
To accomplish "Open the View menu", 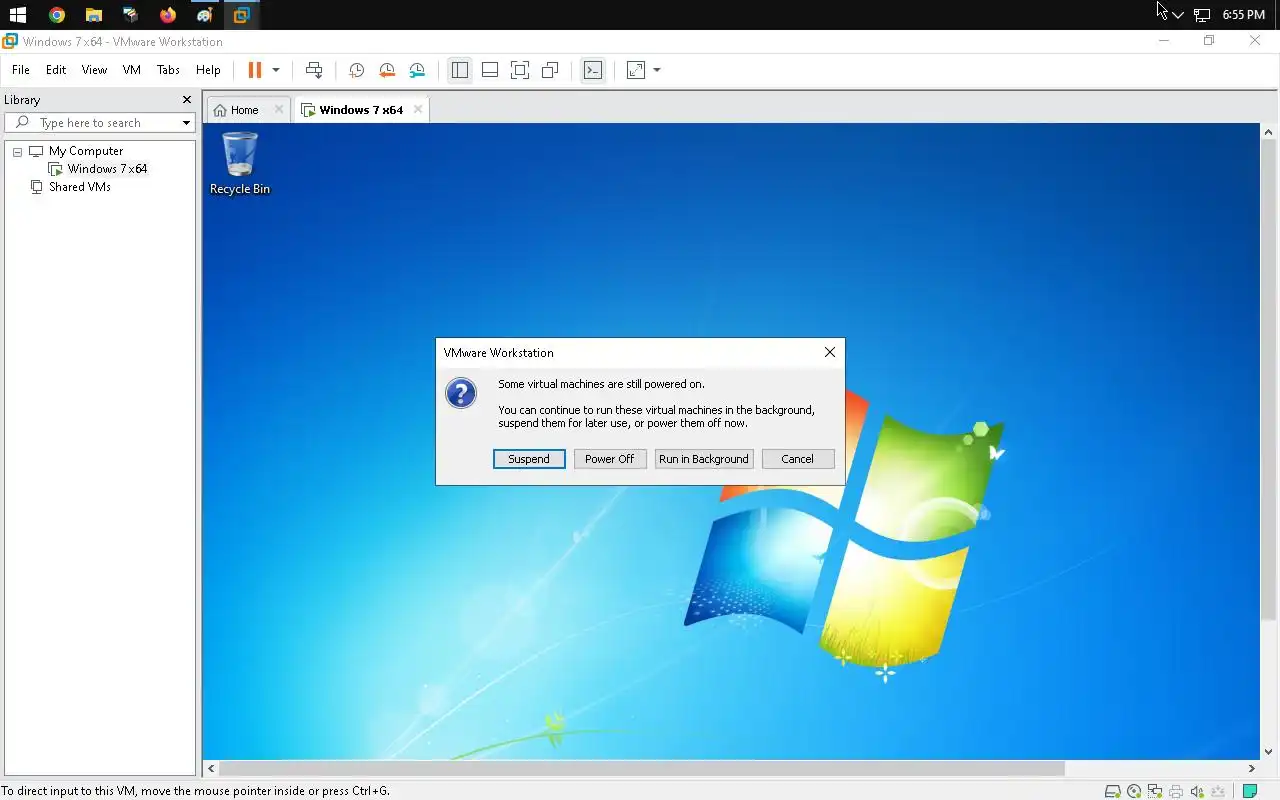I will 94,70.
